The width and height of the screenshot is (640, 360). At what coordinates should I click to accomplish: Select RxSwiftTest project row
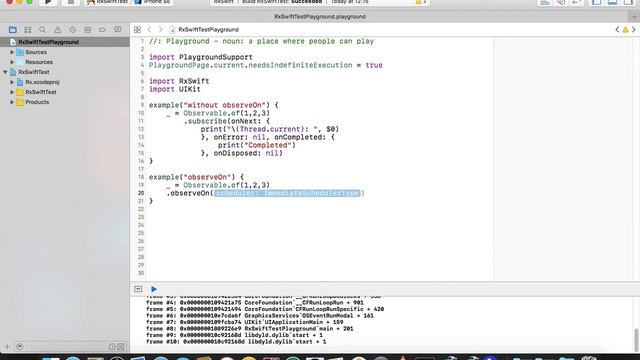click(65, 72)
